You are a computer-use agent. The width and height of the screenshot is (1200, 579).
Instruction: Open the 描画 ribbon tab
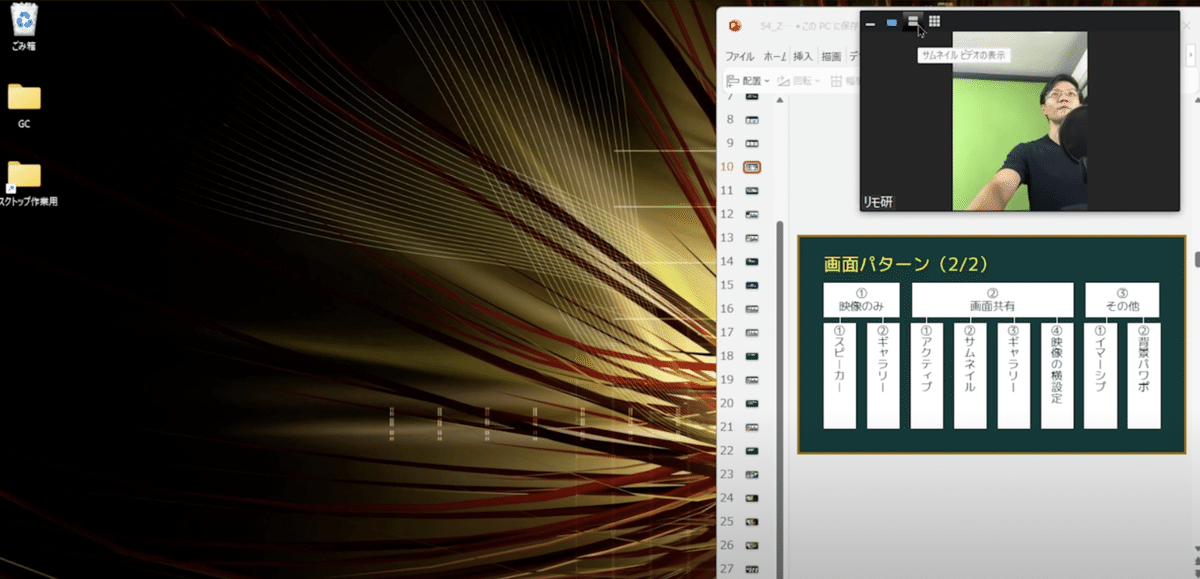coord(831,56)
